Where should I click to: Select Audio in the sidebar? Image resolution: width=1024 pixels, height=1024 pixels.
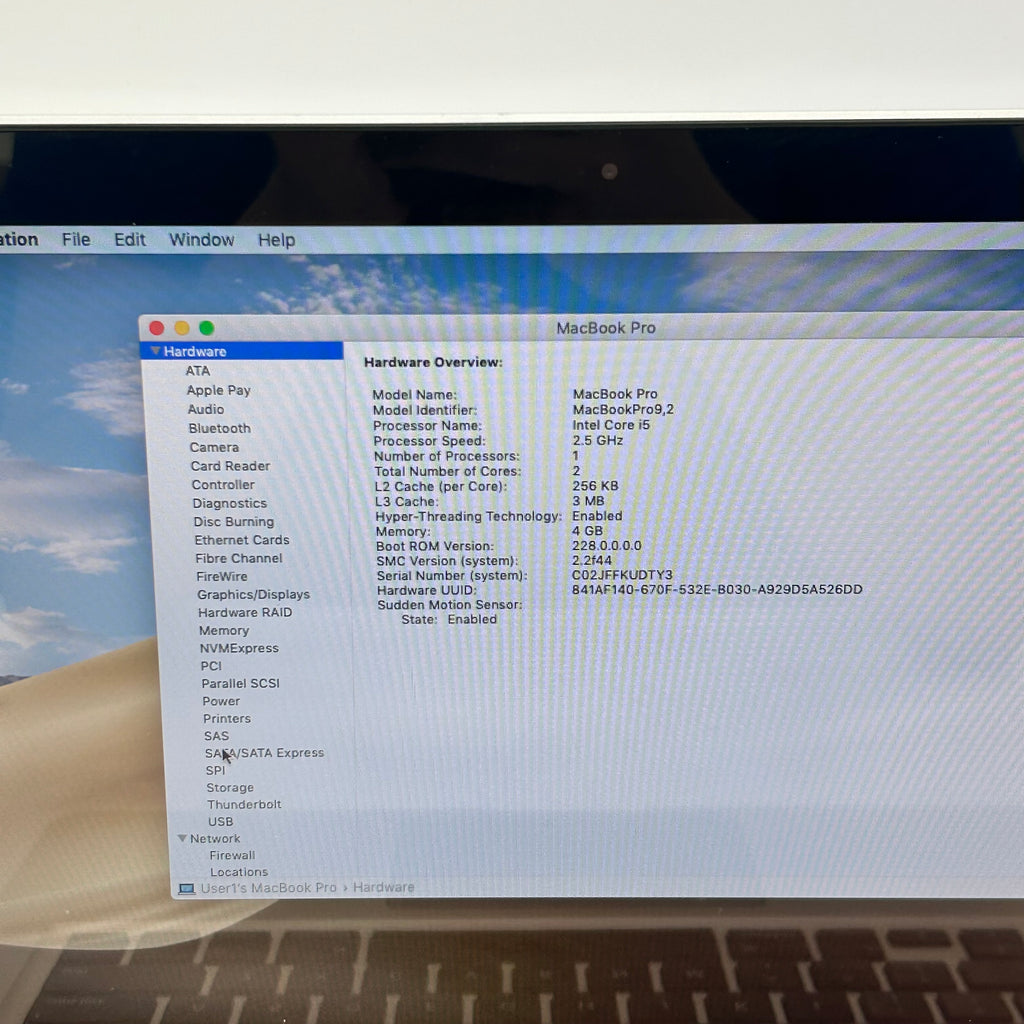[206, 409]
